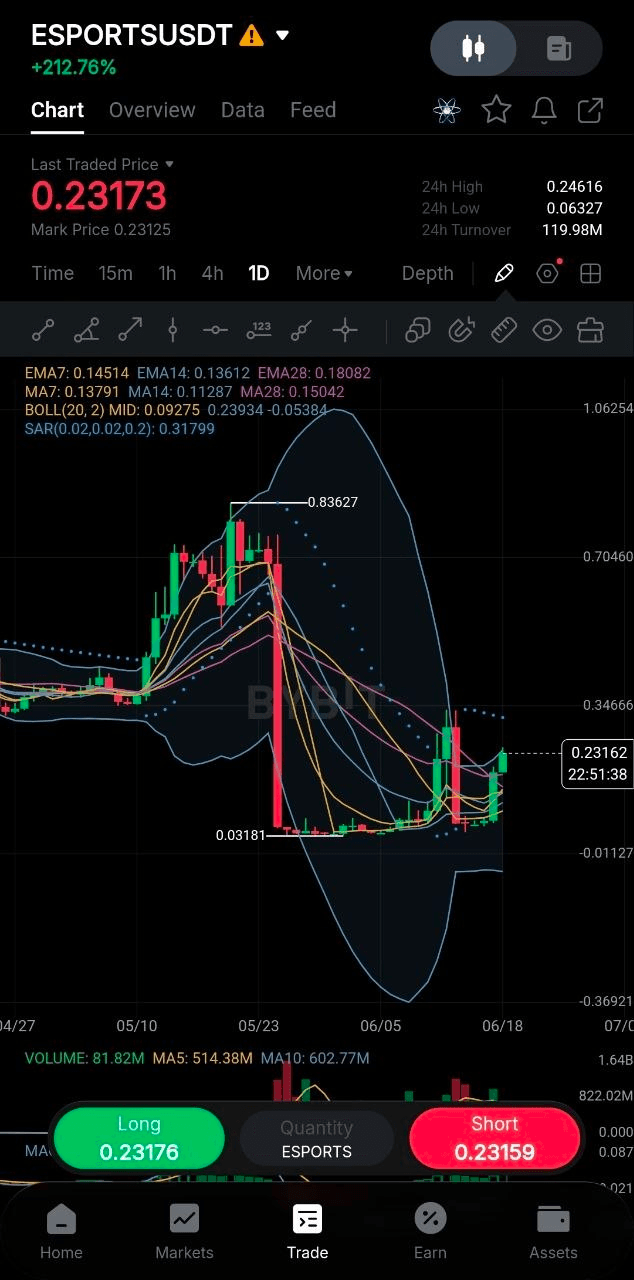The image size is (634, 1280).
Task: Expand the ESPORTSUSDT pair selector arrow
Action: (x=283, y=36)
